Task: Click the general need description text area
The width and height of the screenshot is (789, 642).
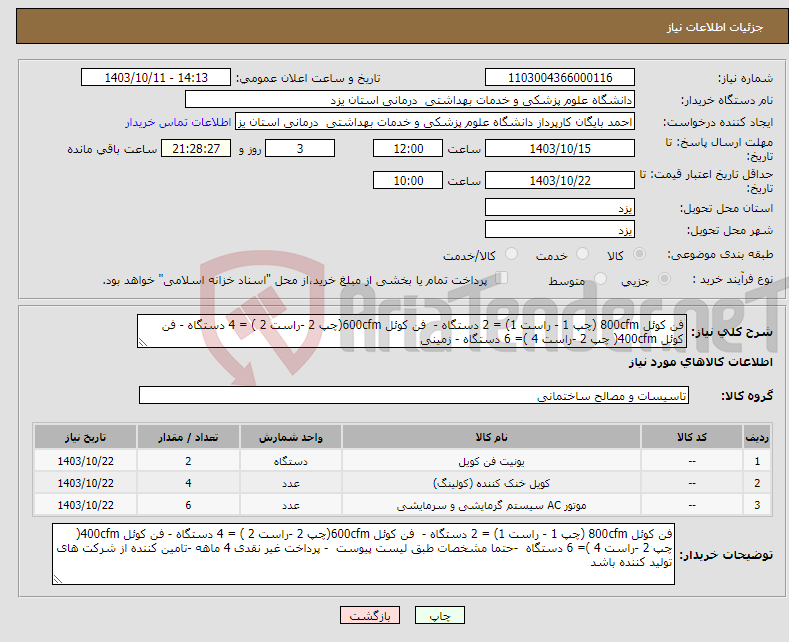Action: coord(412,331)
